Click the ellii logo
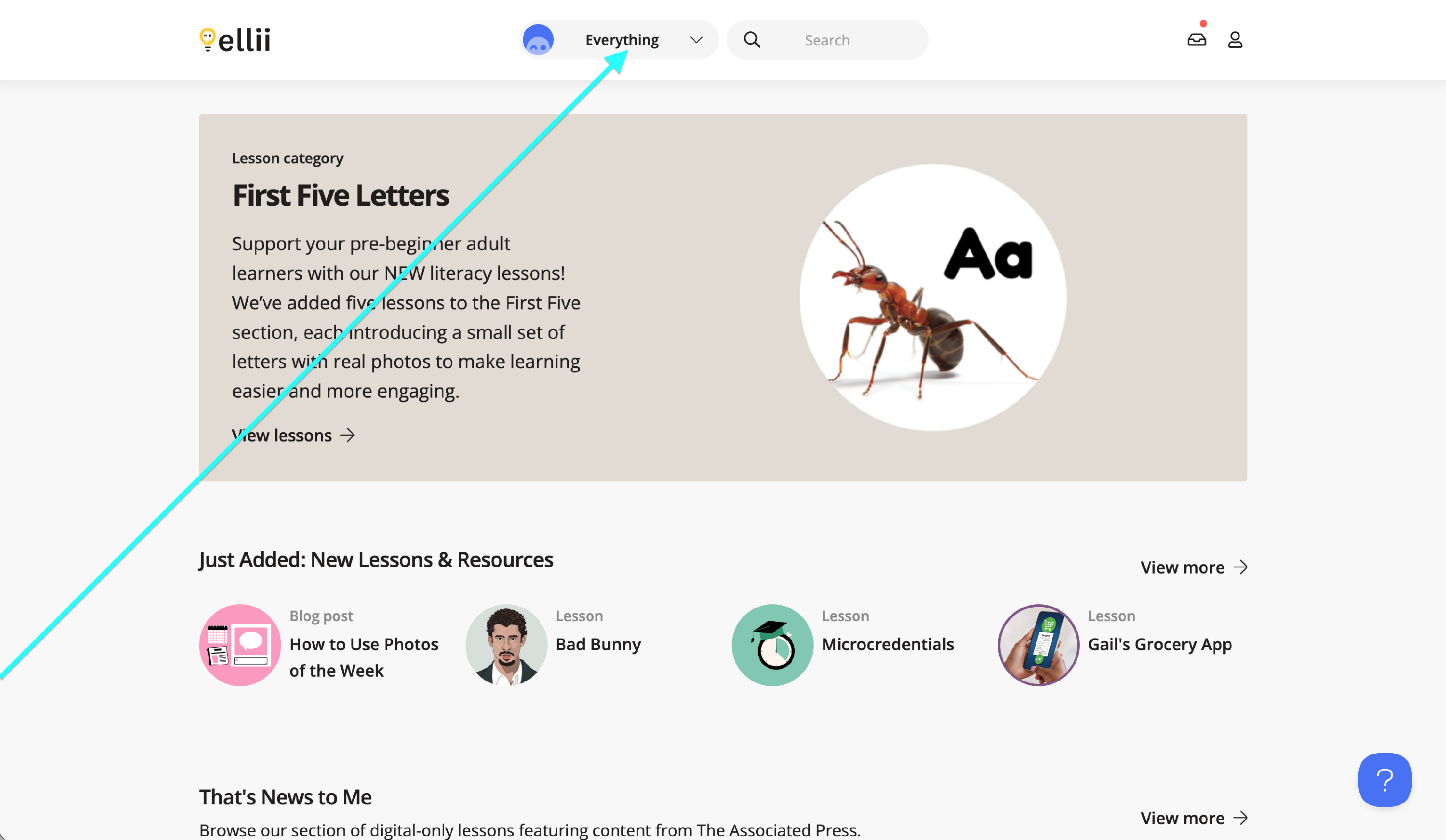The width and height of the screenshot is (1446, 840). coord(235,40)
